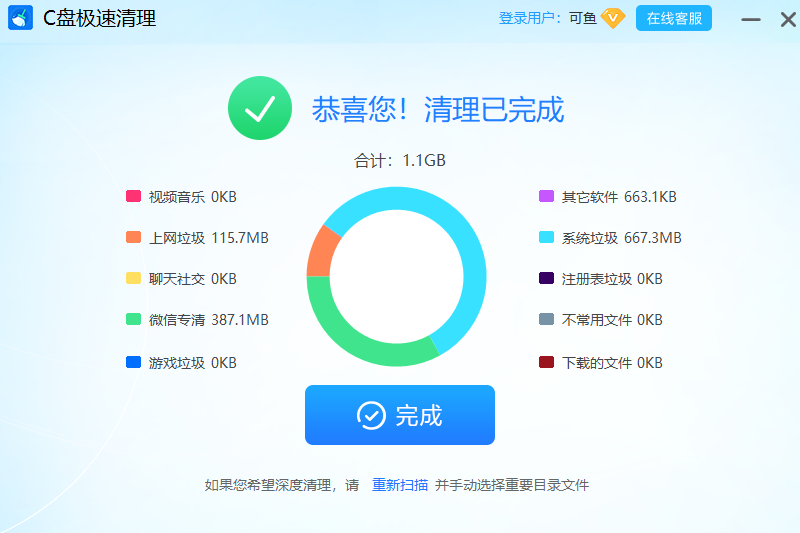Click the cyan 系统垃圾 legend swatch
The height and width of the screenshot is (533, 800).
coord(546,238)
